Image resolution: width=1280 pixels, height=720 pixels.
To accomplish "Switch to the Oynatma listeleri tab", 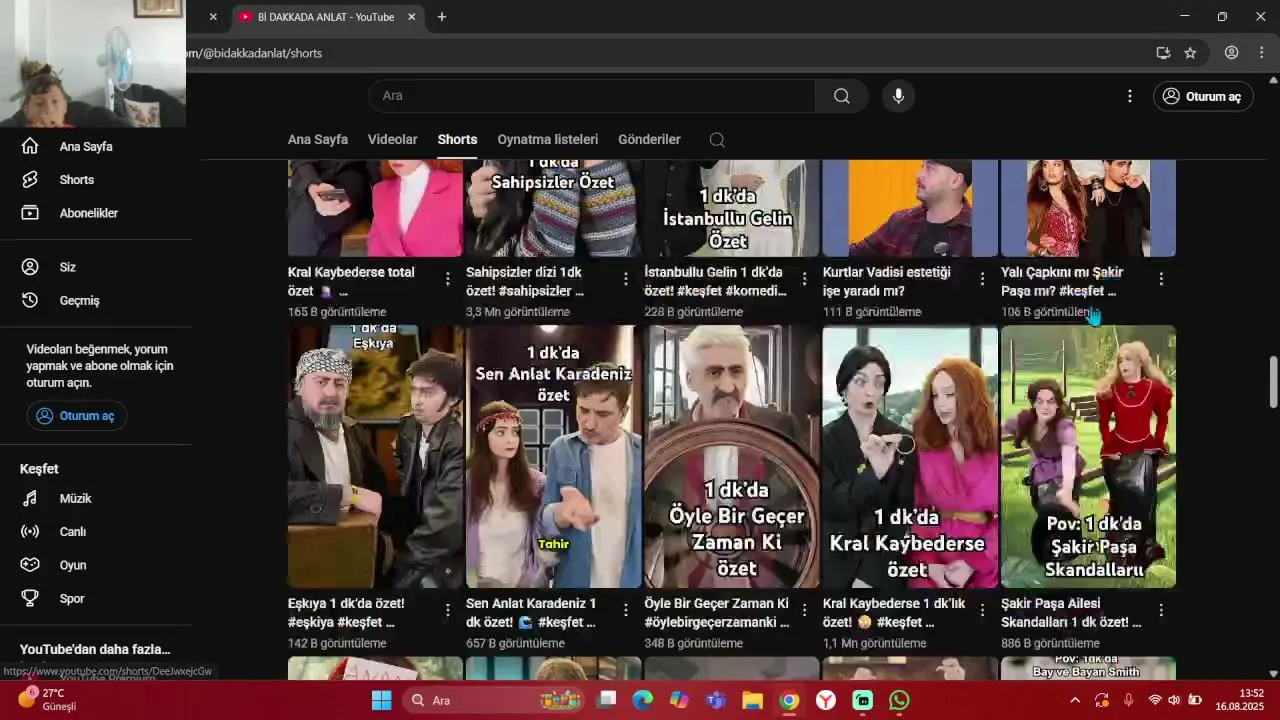I will tap(548, 140).
